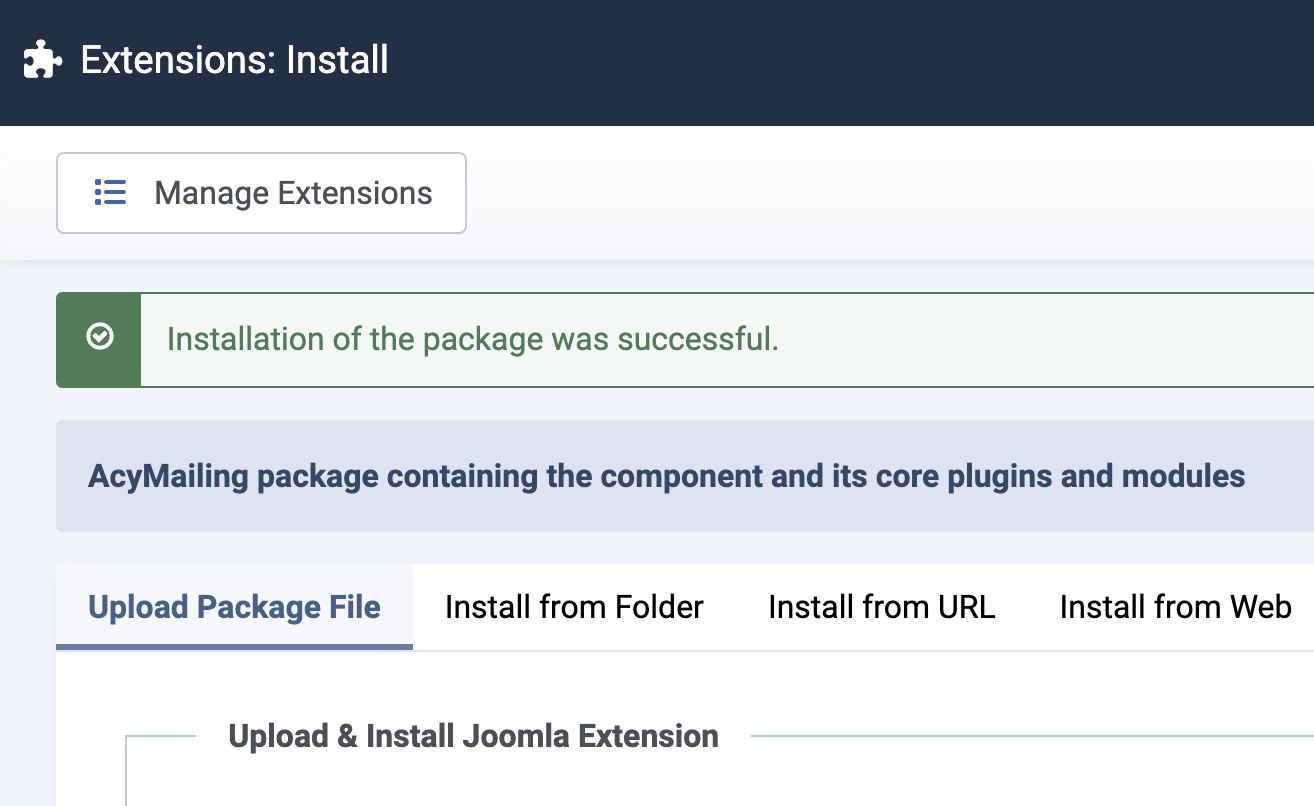Click the puzzle piece extensions icon
Viewport: 1314px width, 806px height.
(43, 60)
